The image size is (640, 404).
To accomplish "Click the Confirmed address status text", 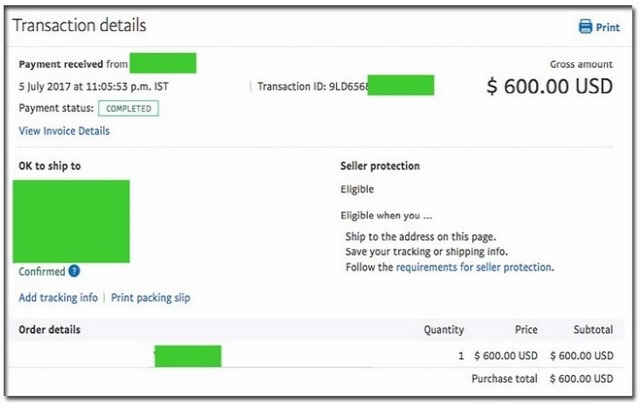I will coord(42,271).
